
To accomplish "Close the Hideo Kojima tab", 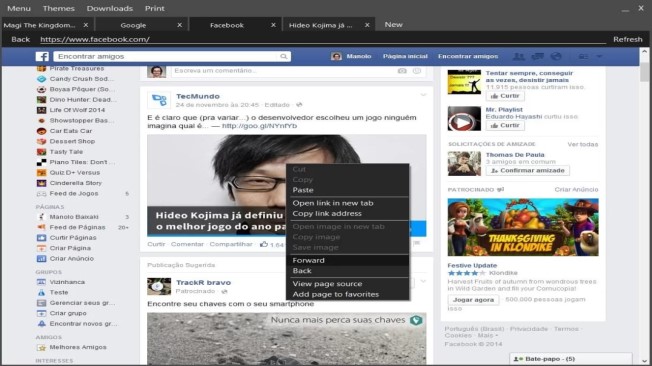I will pyautogui.click(x=367, y=25).
